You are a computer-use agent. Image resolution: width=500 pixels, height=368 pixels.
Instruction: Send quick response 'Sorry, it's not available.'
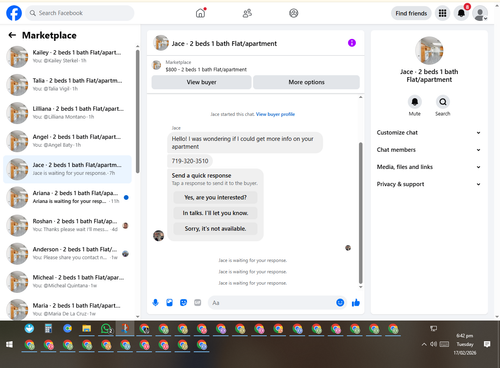215,229
